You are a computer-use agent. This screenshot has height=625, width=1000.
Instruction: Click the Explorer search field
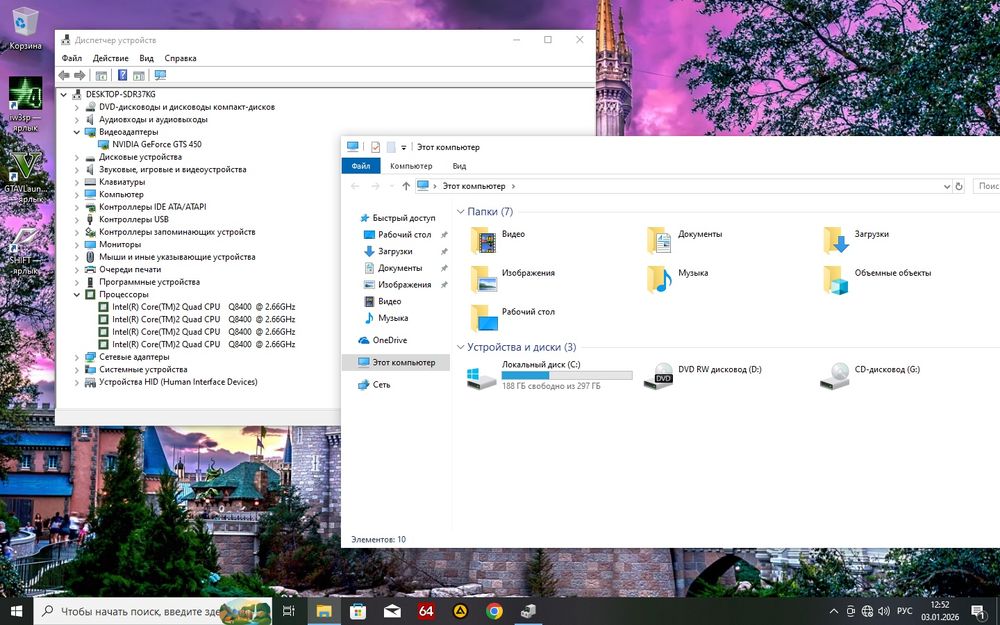[986, 186]
